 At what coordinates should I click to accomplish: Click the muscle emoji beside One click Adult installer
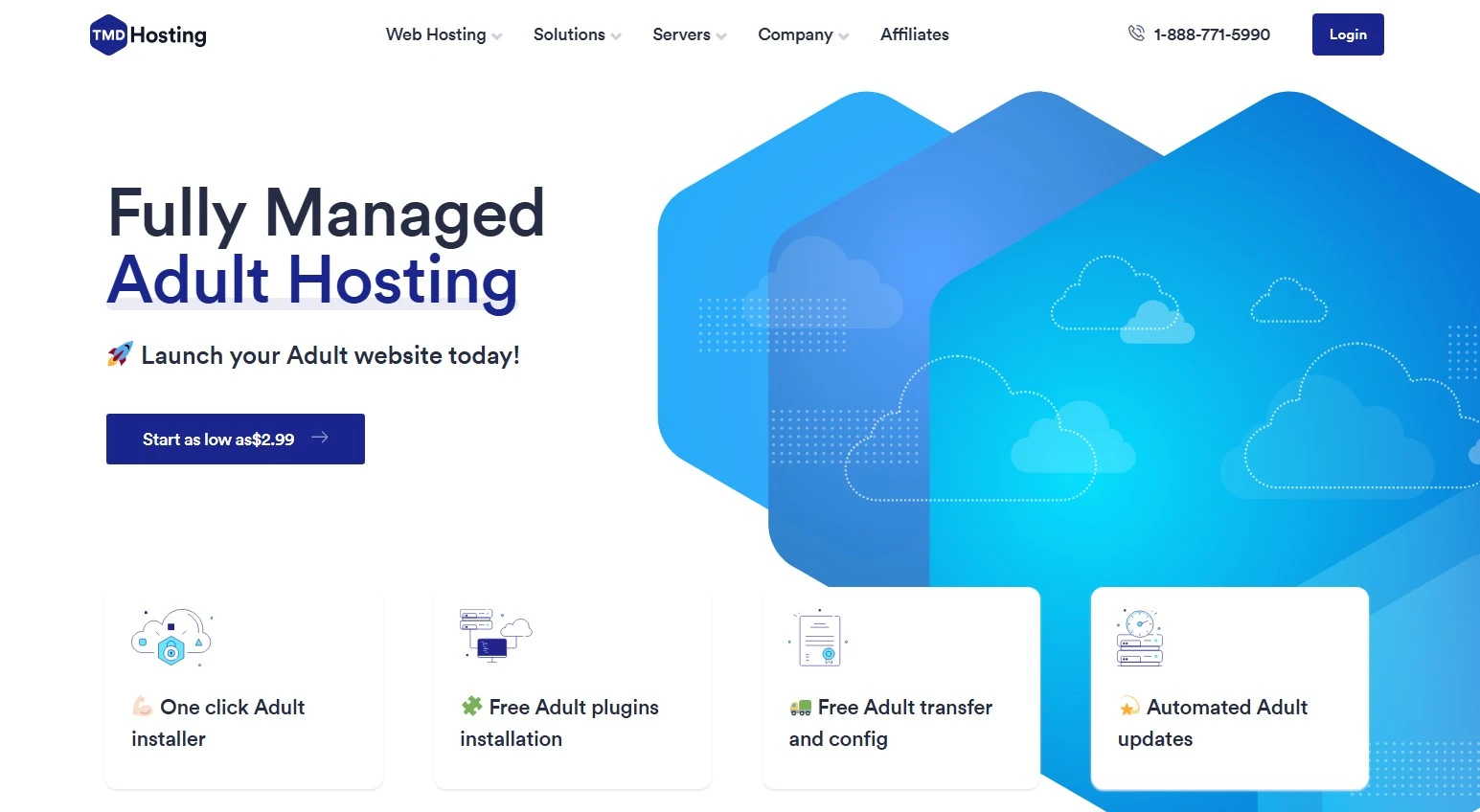coord(144,707)
